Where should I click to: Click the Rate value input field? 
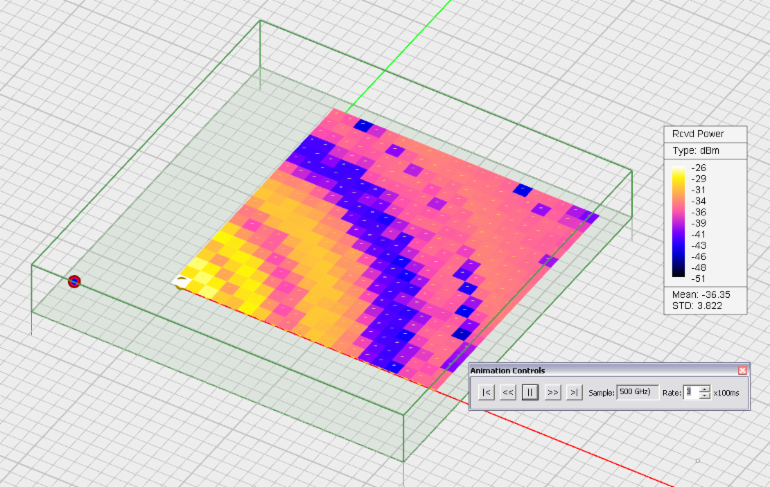pos(691,393)
